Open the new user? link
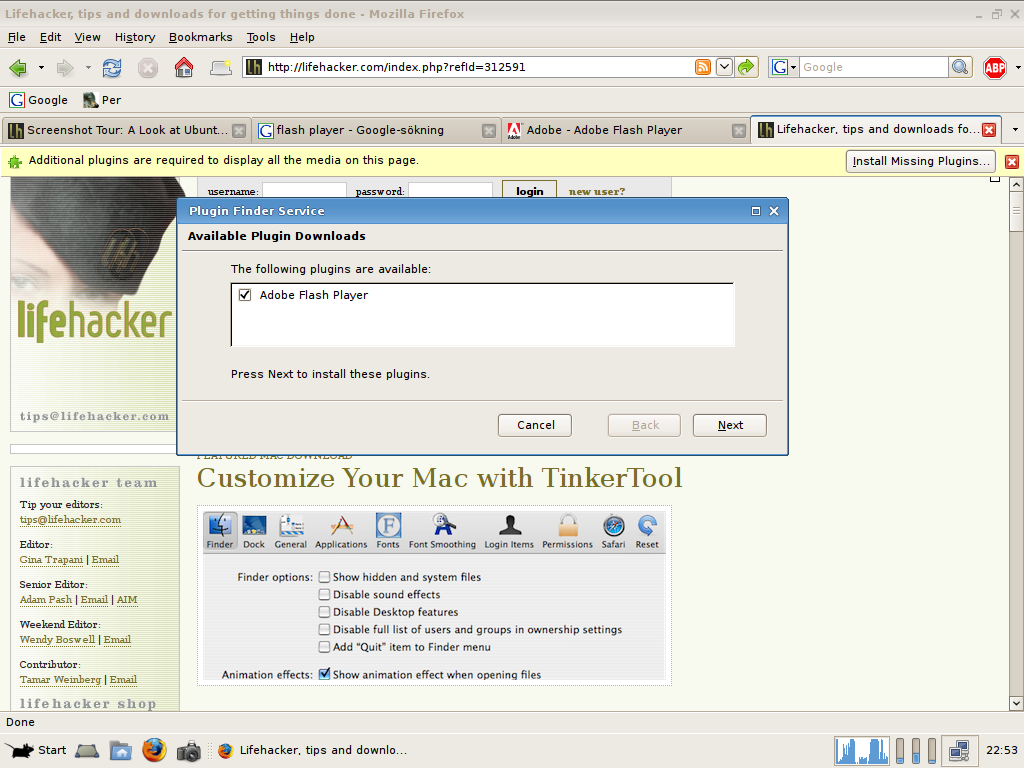This screenshot has height=768, width=1024. [597, 191]
